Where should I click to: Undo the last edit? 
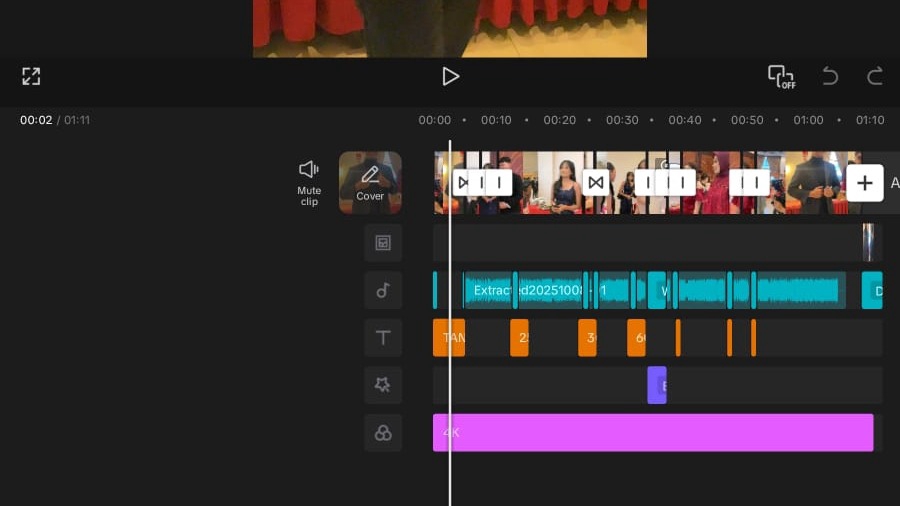coord(830,76)
